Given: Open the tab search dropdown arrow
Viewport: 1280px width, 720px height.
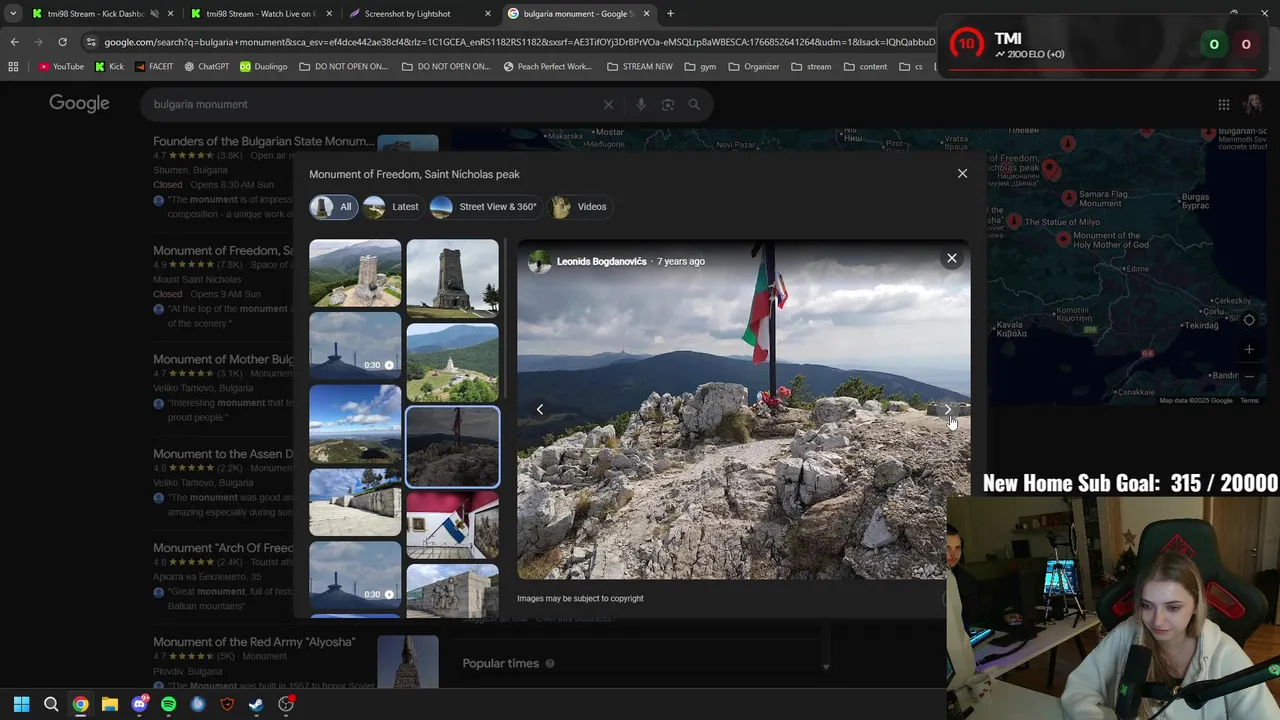Looking at the screenshot, I should [12, 14].
